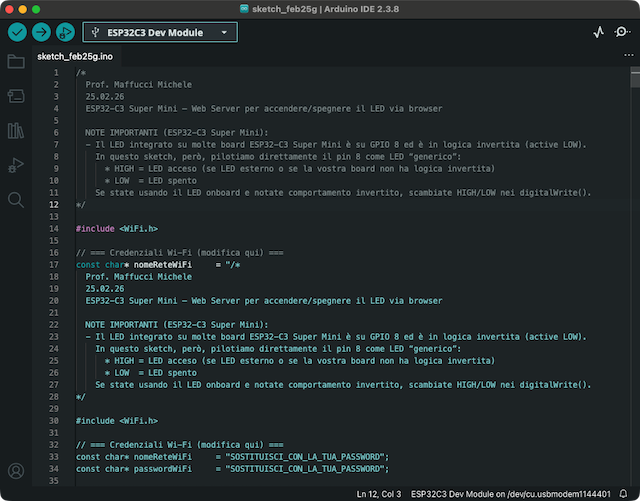Open the Serial Monitor
Image resolution: width=640 pixels, height=501 pixels.
tap(622, 32)
